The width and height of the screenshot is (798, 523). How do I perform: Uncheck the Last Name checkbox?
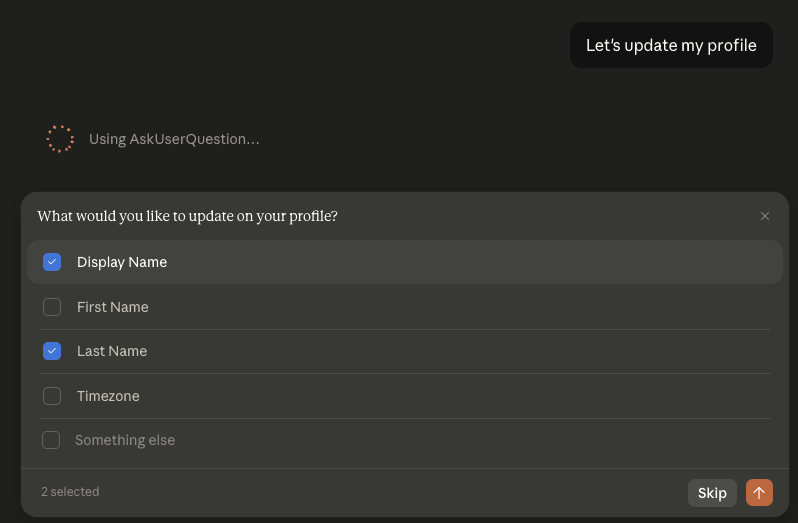[x=52, y=351]
